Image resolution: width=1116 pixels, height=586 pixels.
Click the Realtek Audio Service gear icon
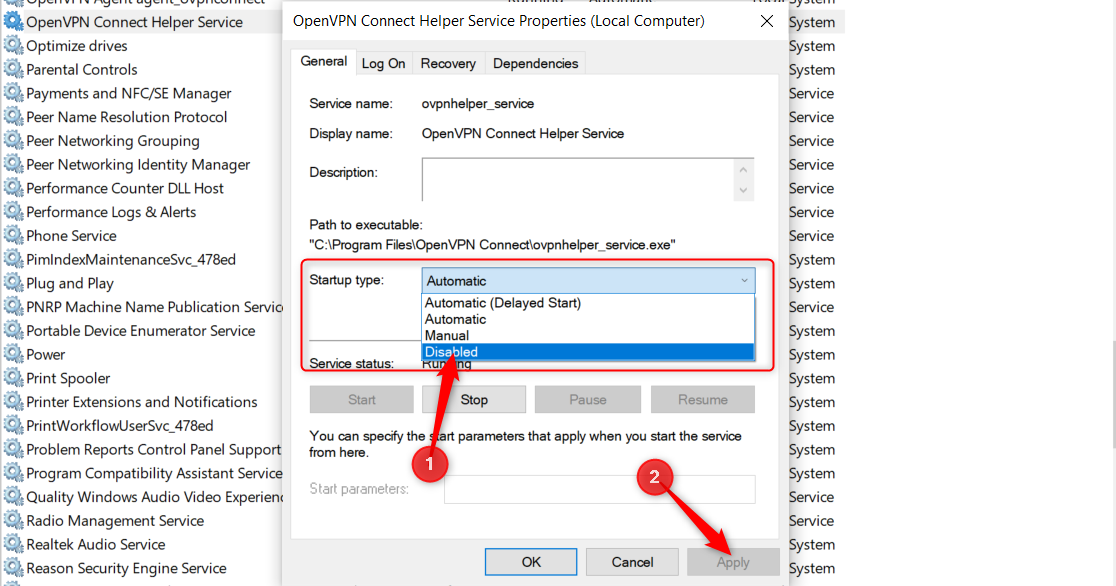[14, 544]
